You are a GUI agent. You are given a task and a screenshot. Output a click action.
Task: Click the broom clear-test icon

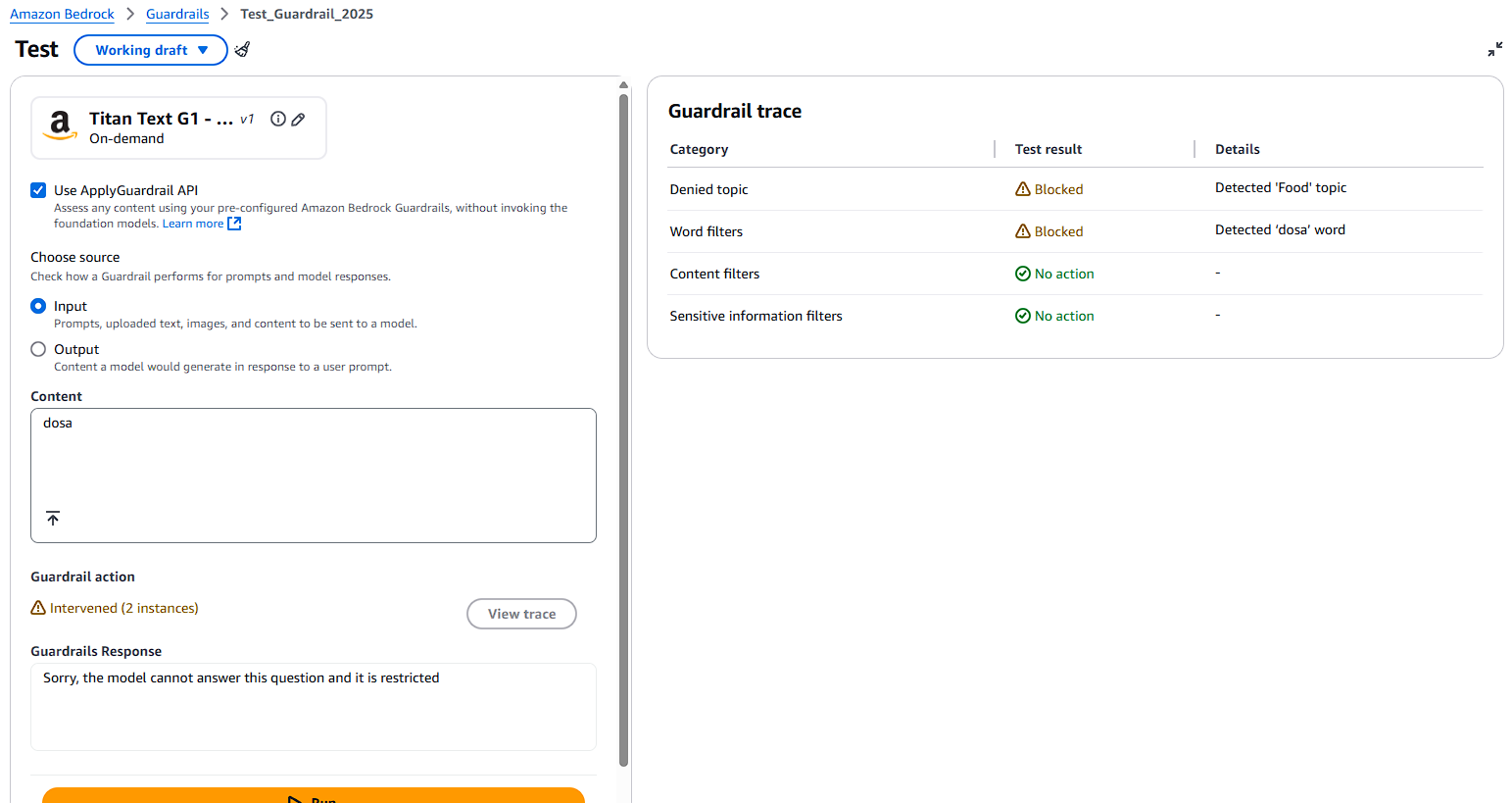[x=242, y=49]
